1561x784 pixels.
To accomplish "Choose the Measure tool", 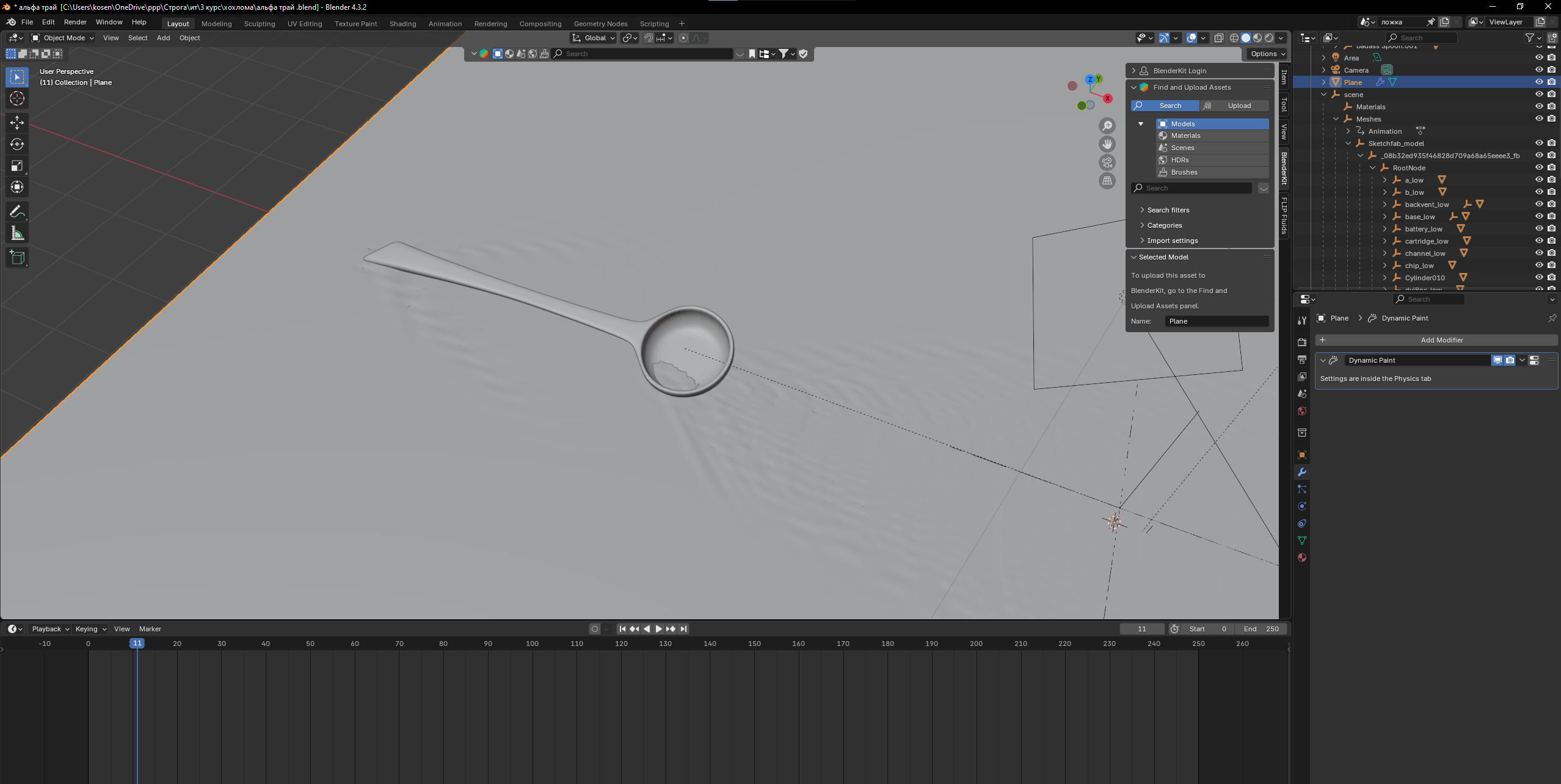I will tap(16, 234).
